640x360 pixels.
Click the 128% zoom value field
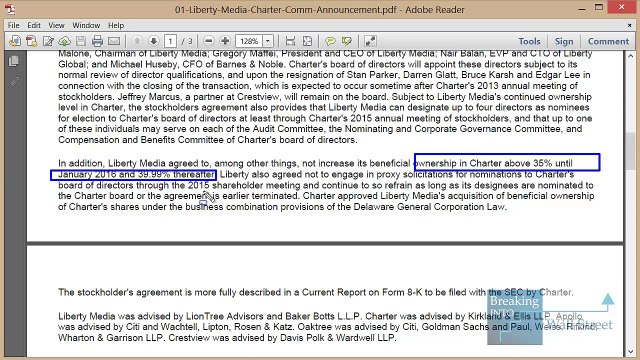249,41
